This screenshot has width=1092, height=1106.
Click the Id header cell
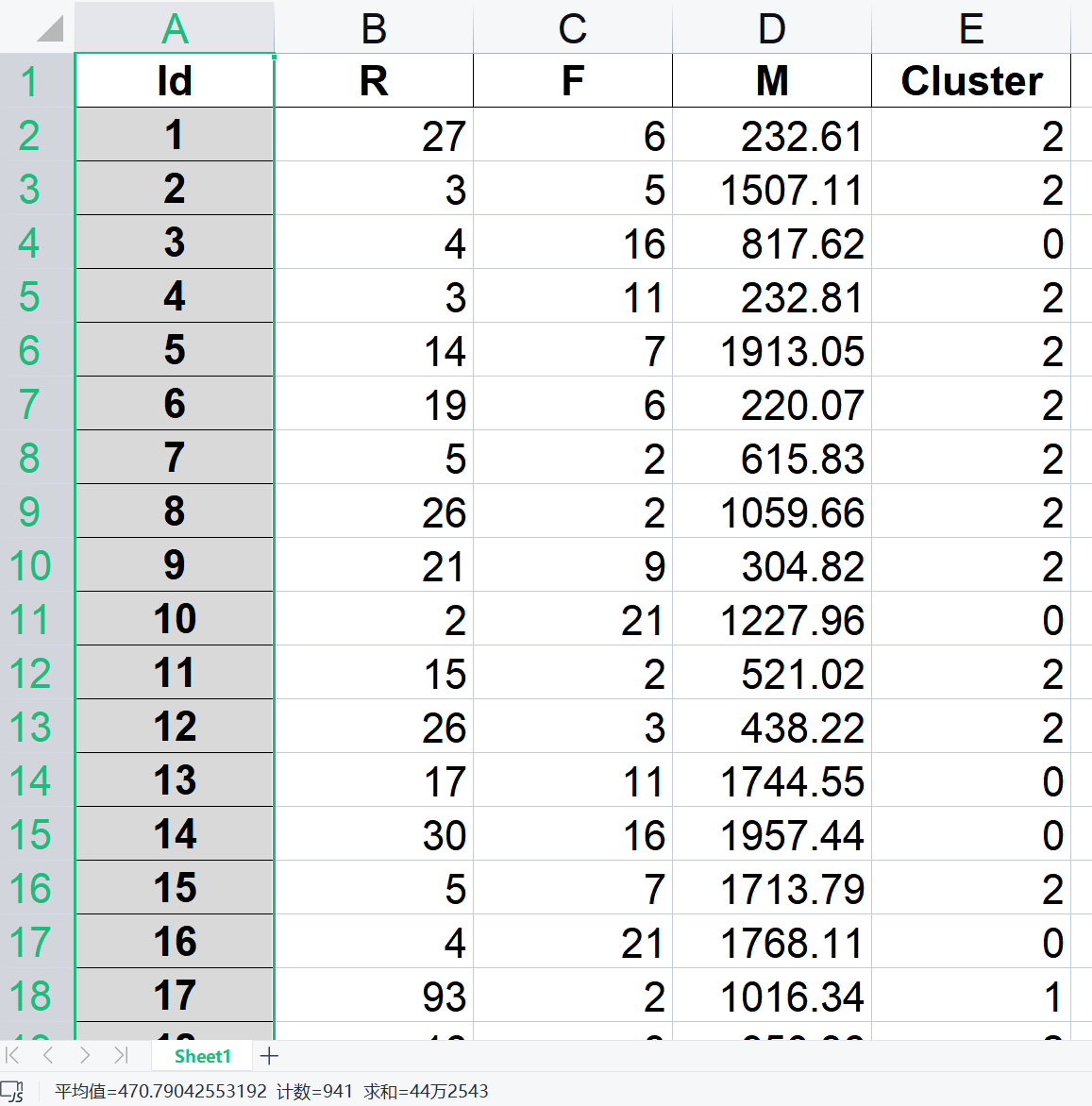pos(175,81)
